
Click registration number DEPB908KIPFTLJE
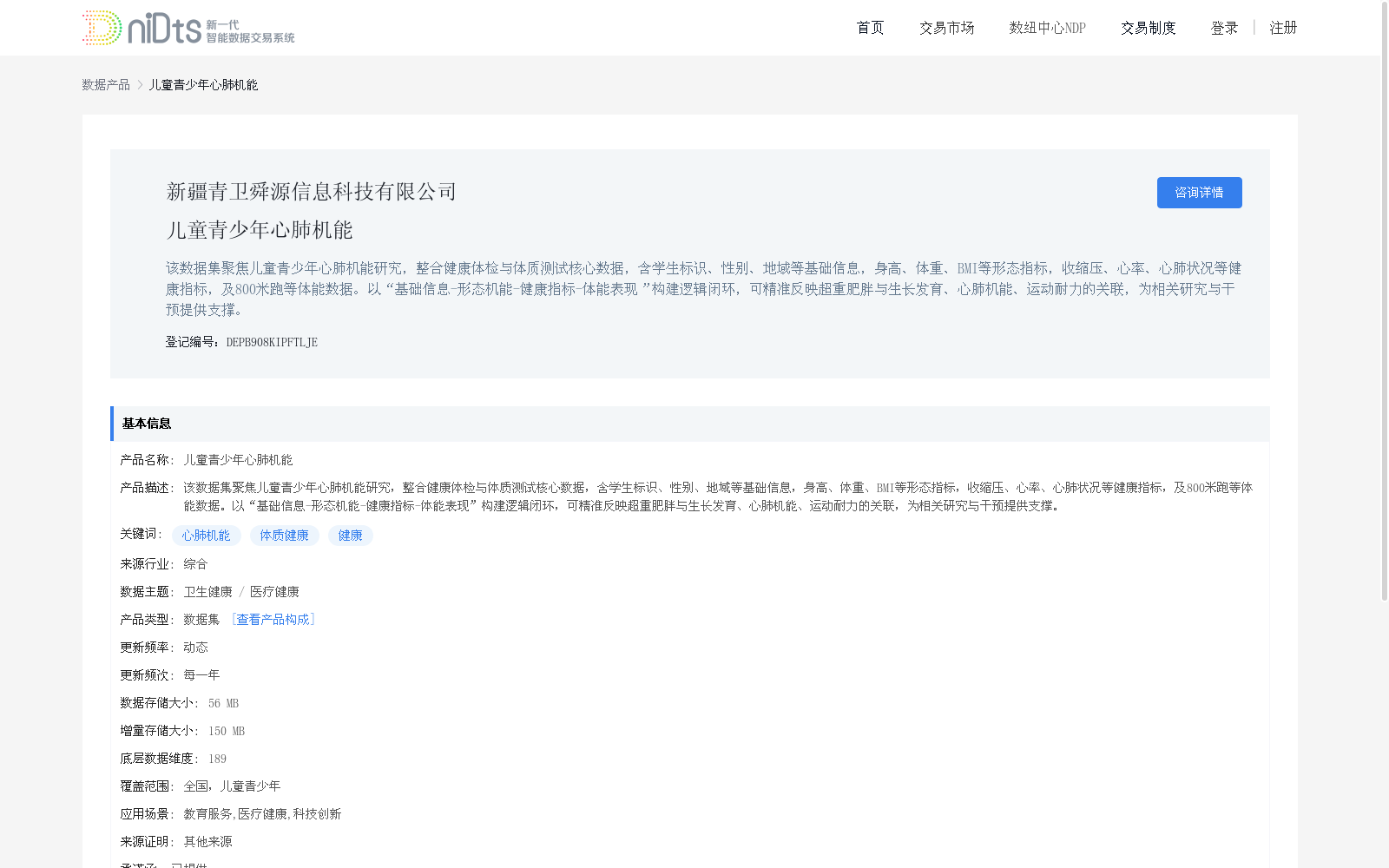point(272,342)
